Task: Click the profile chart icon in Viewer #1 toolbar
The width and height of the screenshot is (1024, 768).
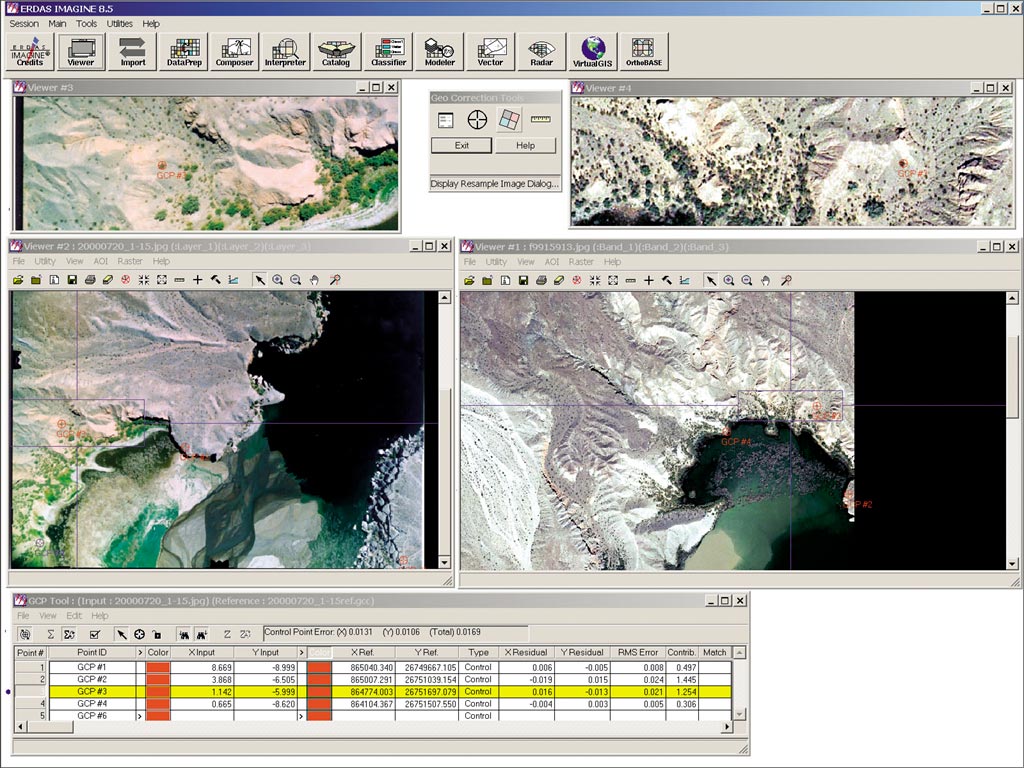Action: click(684, 281)
